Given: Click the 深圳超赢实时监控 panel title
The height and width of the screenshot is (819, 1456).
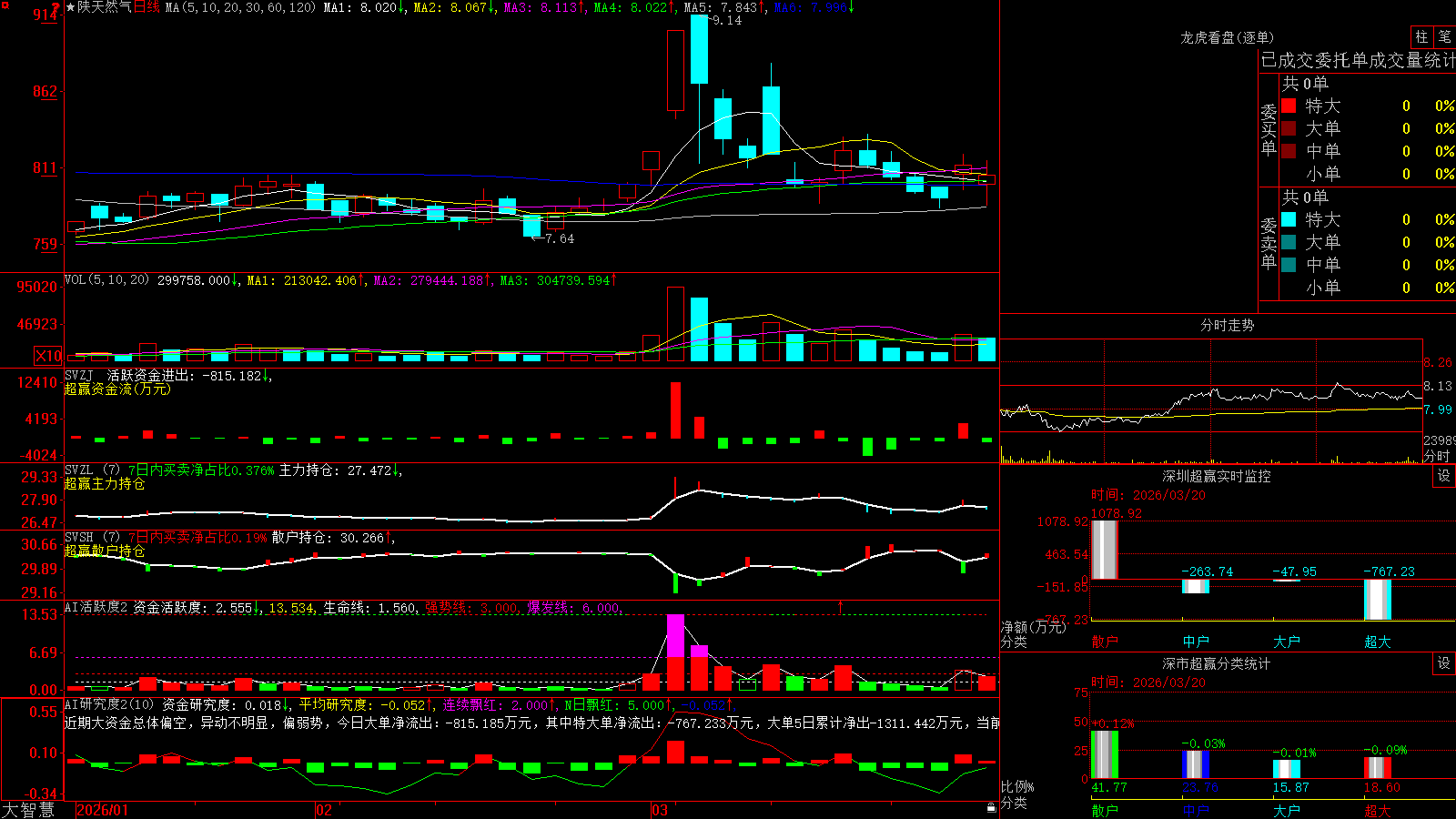Looking at the screenshot, I should point(1216,476).
